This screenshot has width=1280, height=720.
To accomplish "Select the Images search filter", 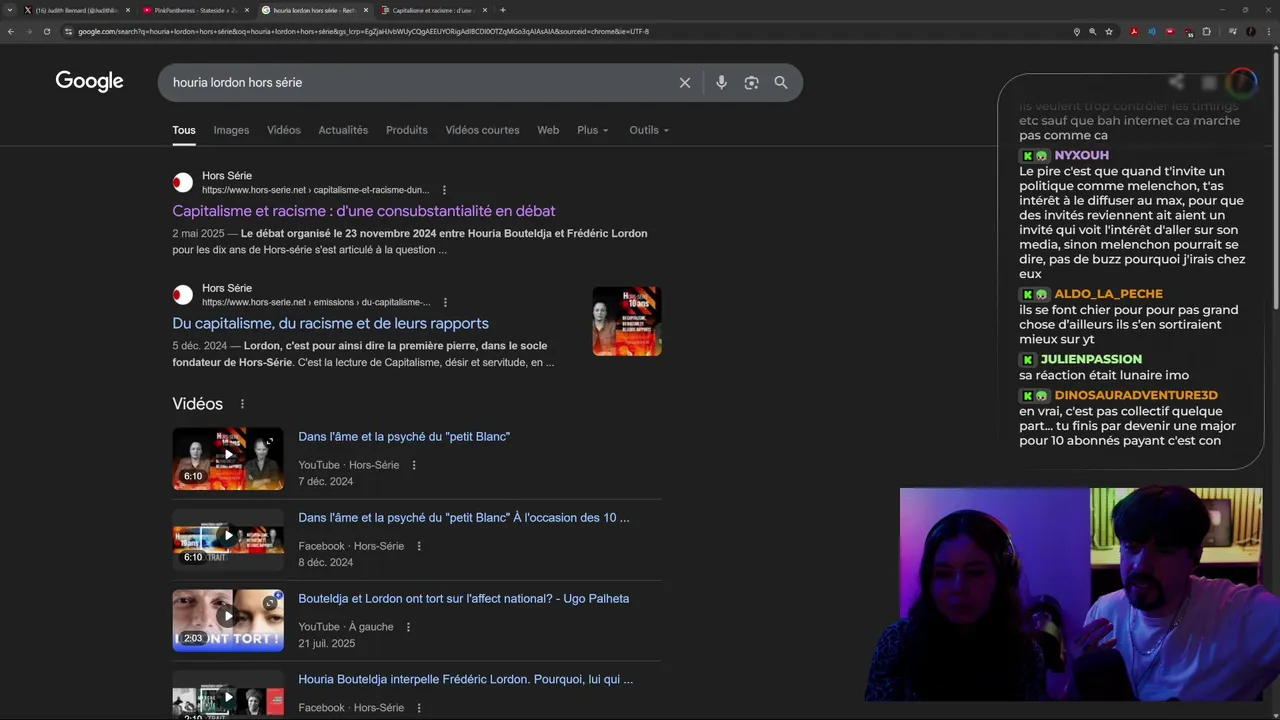I will tap(231, 130).
